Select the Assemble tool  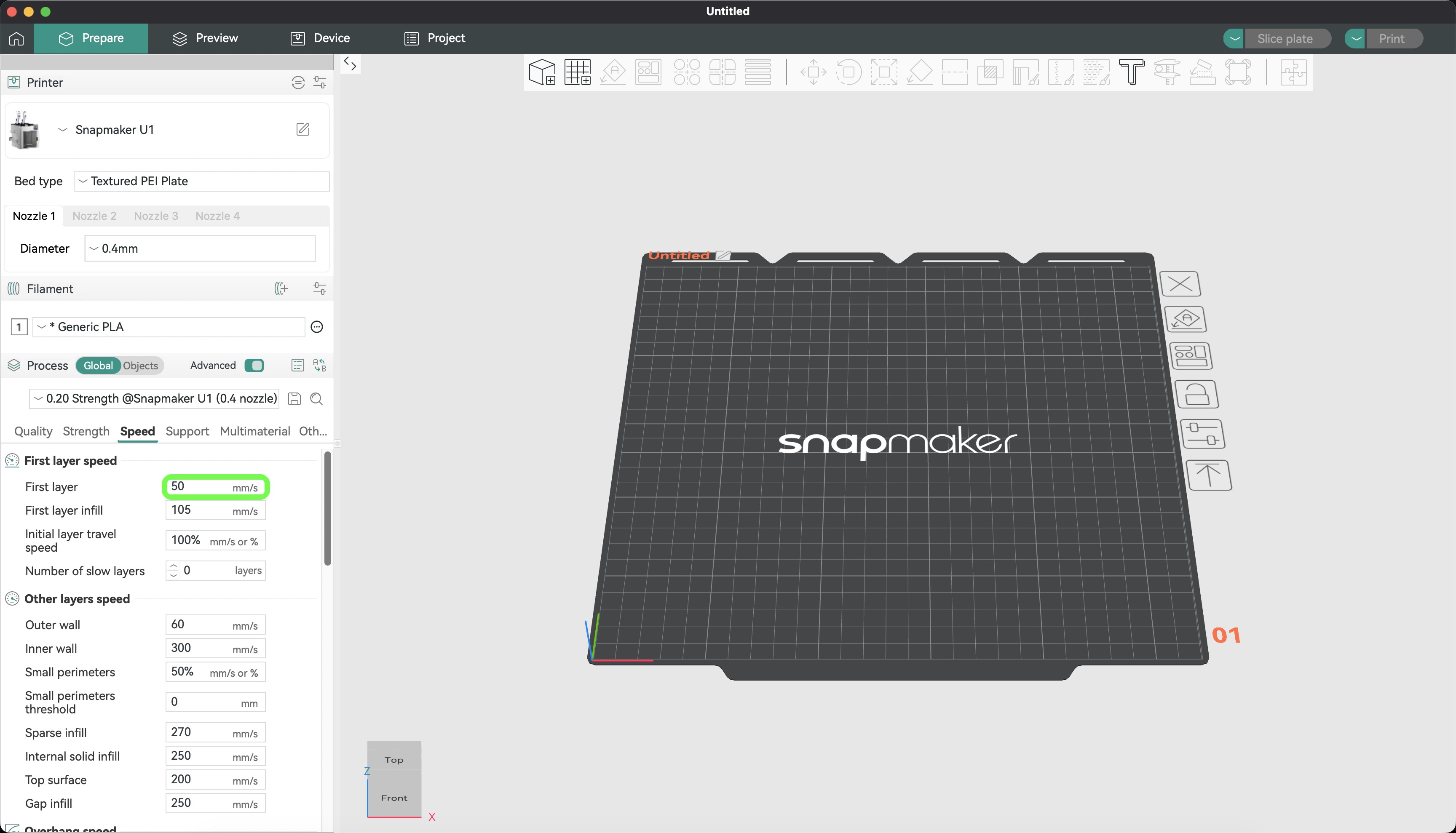(1202, 72)
